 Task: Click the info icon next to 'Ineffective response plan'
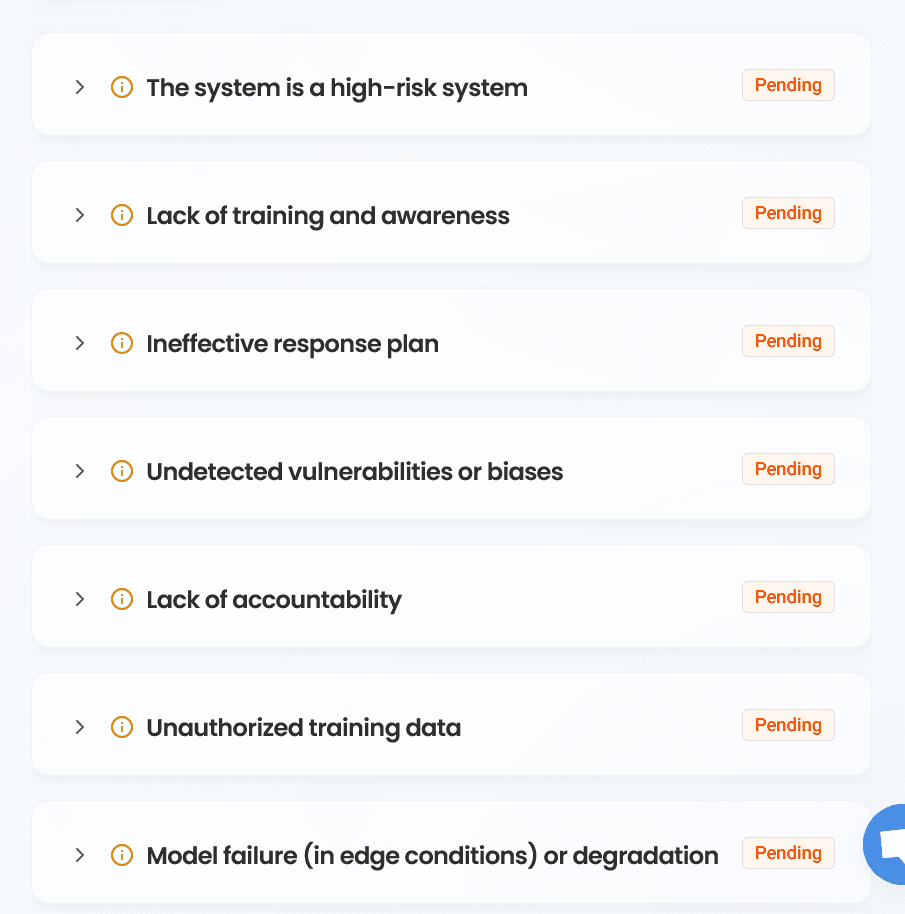(121, 343)
